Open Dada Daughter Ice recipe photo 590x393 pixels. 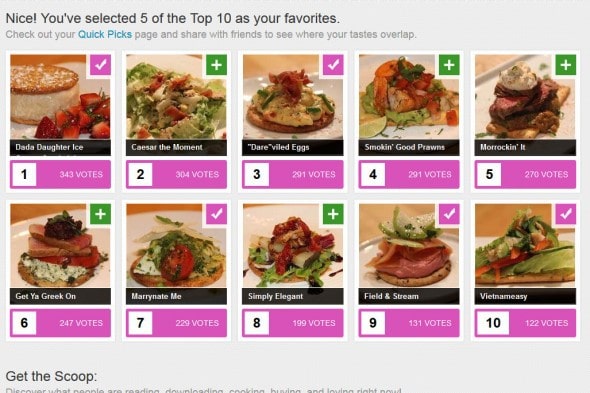tap(60, 97)
